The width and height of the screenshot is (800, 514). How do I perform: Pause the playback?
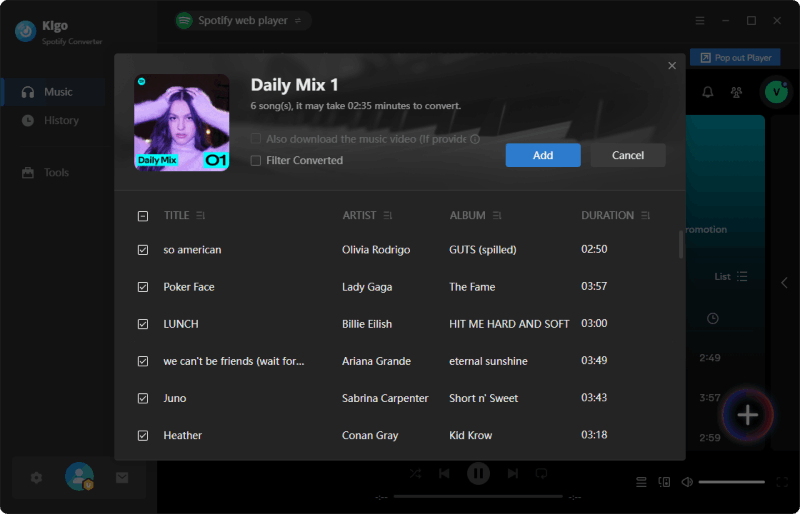(x=479, y=474)
